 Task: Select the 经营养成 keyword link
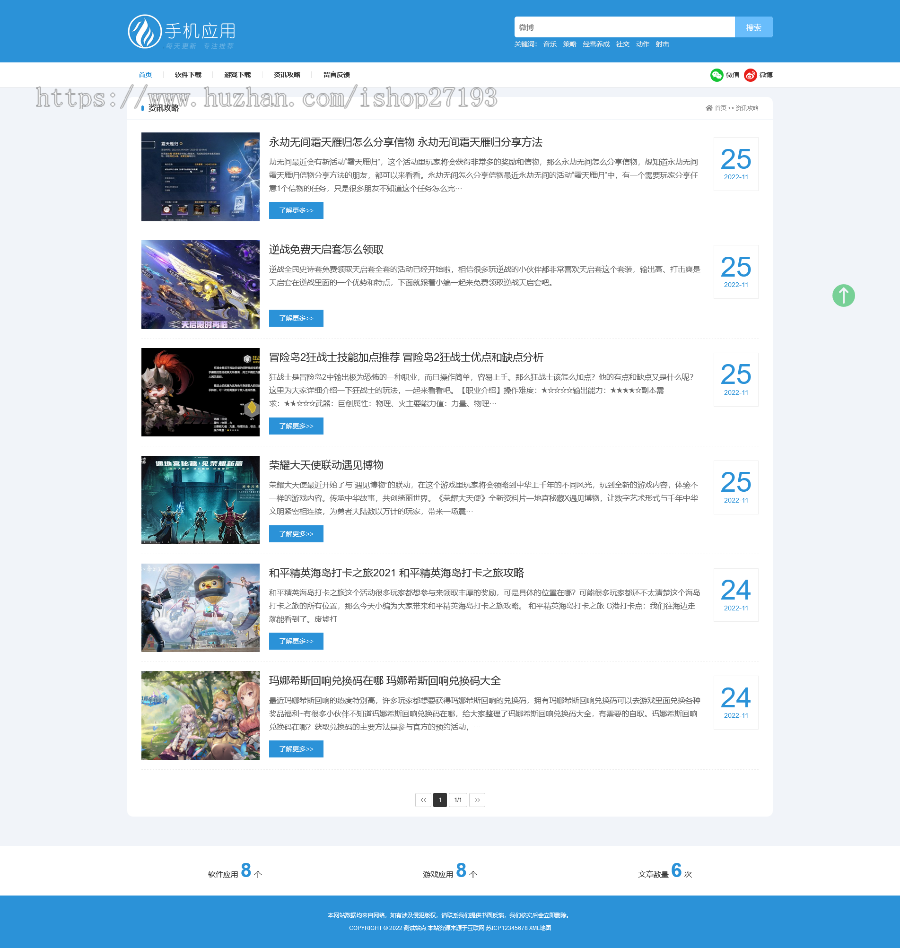click(596, 44)
